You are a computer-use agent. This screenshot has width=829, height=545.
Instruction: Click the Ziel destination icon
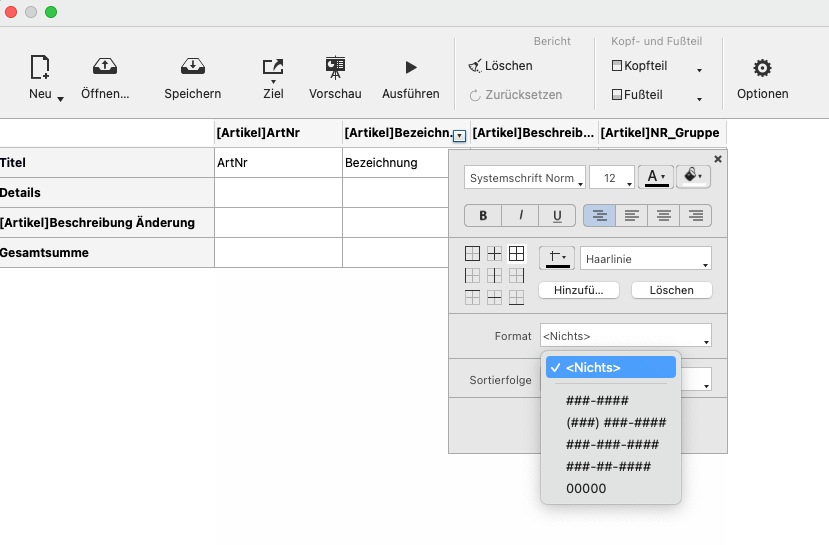pos(273,68)
